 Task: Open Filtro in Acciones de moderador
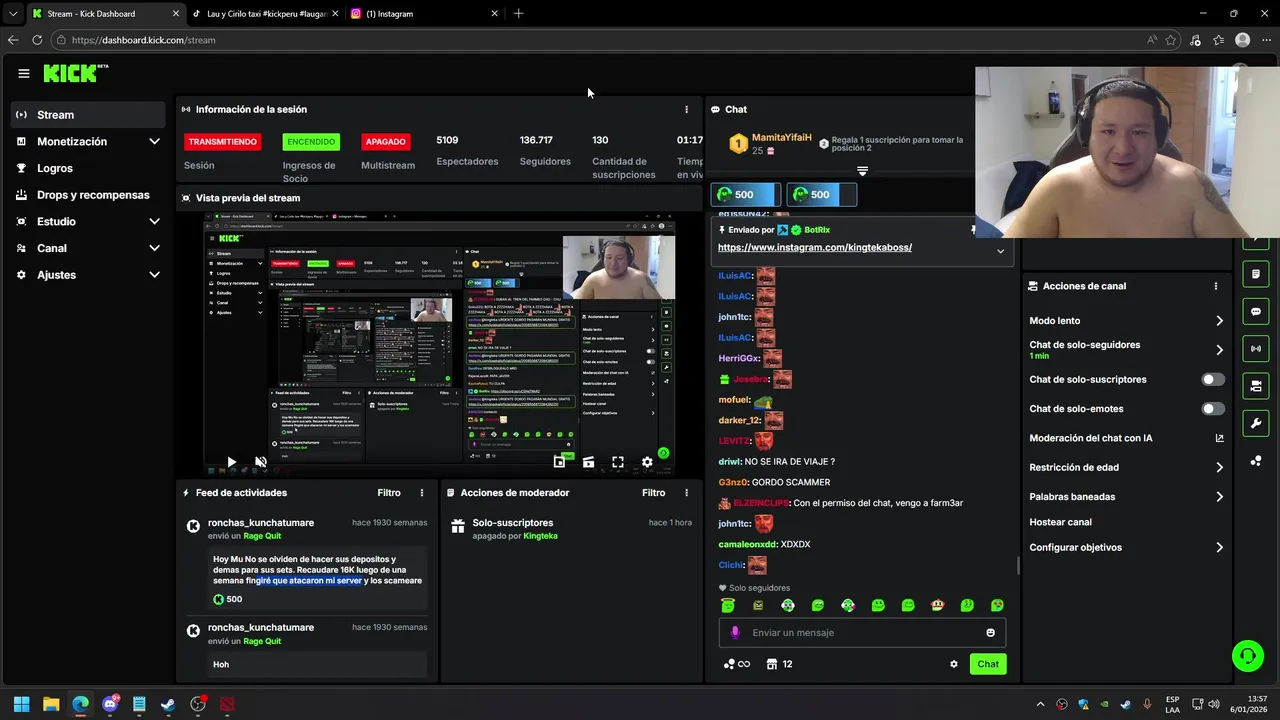653,493
